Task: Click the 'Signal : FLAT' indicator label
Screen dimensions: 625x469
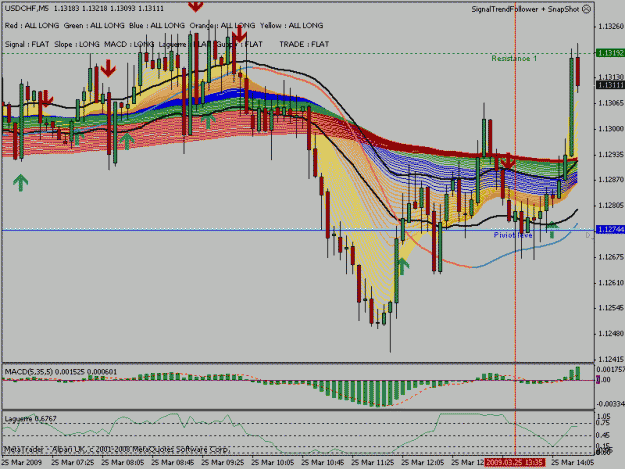Action: pyautogui.click(x=27, y=44)
